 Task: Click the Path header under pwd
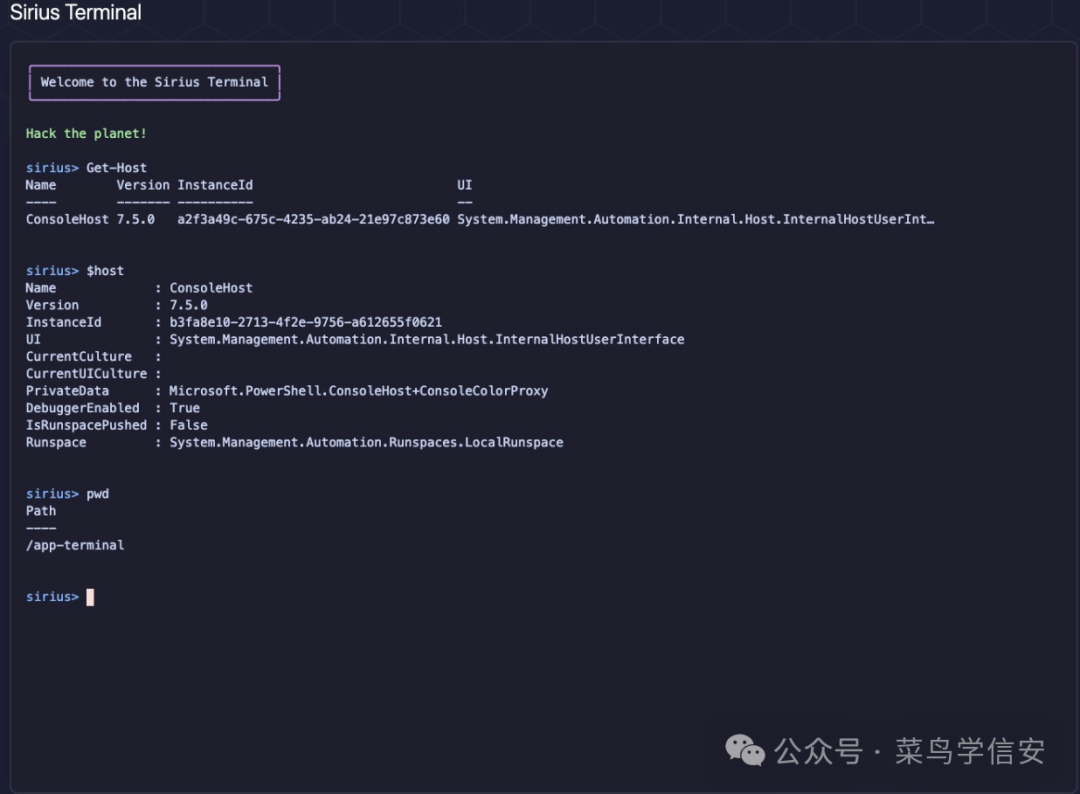41,511
